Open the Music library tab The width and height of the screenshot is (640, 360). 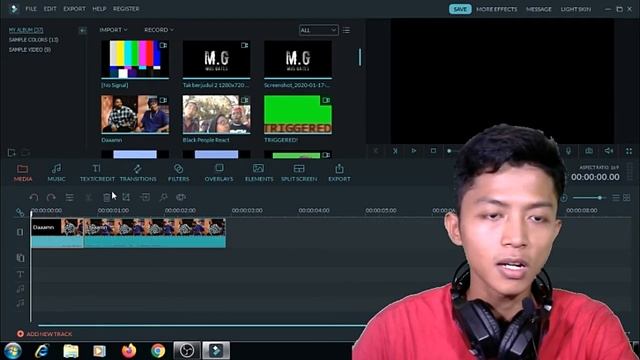pos(56,173)
